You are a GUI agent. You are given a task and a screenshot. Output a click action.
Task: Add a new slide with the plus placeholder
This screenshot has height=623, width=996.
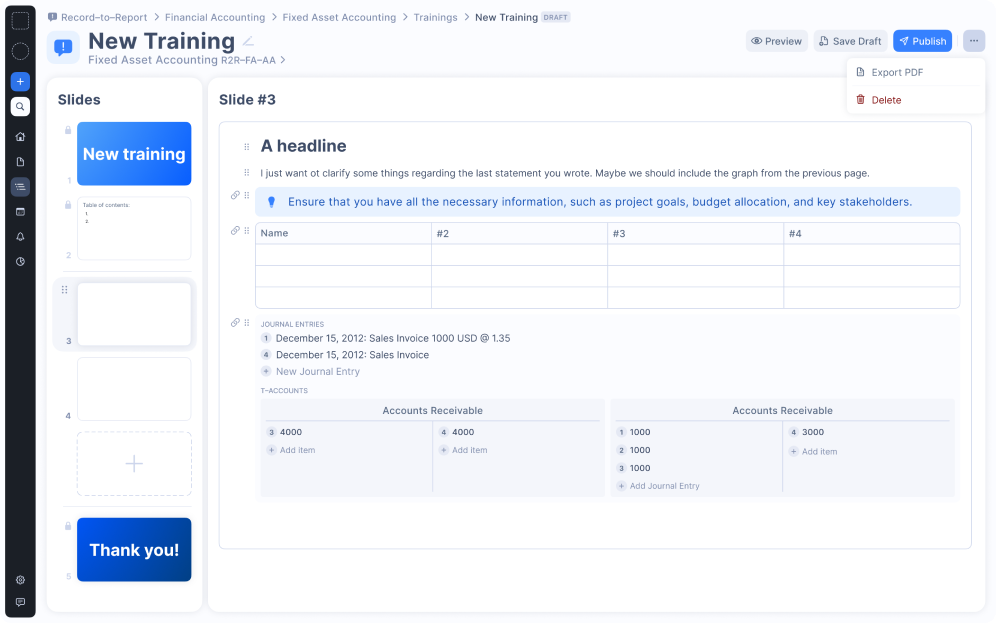click(134, 463)
